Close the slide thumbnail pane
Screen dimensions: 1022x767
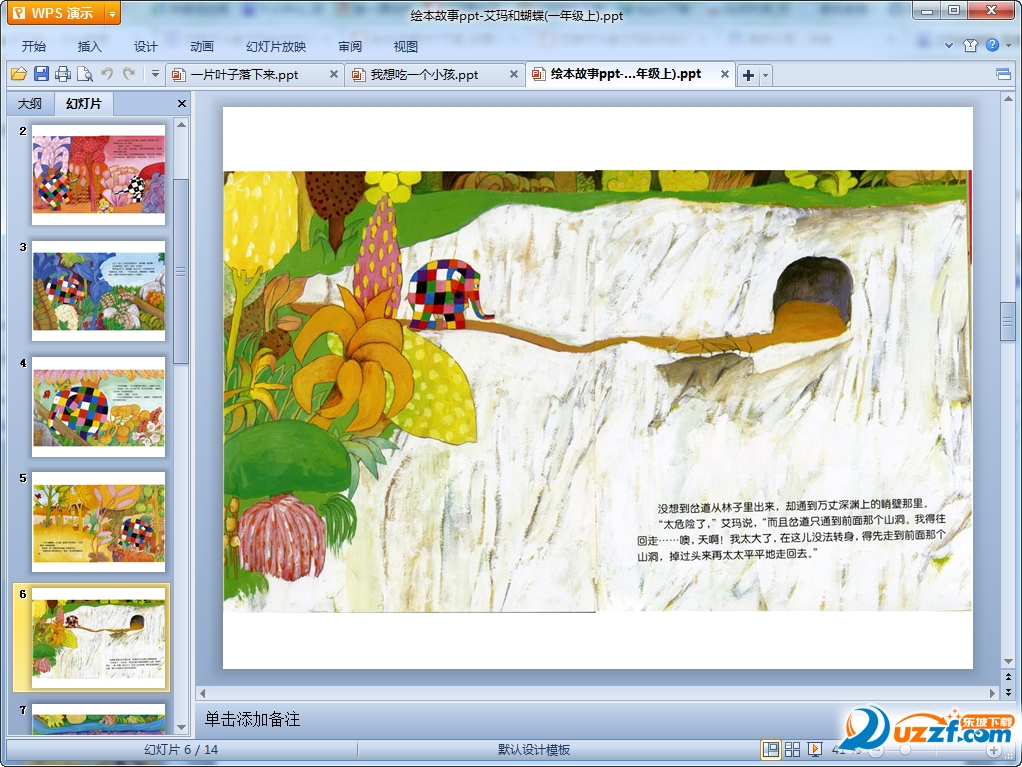point(182,104)
